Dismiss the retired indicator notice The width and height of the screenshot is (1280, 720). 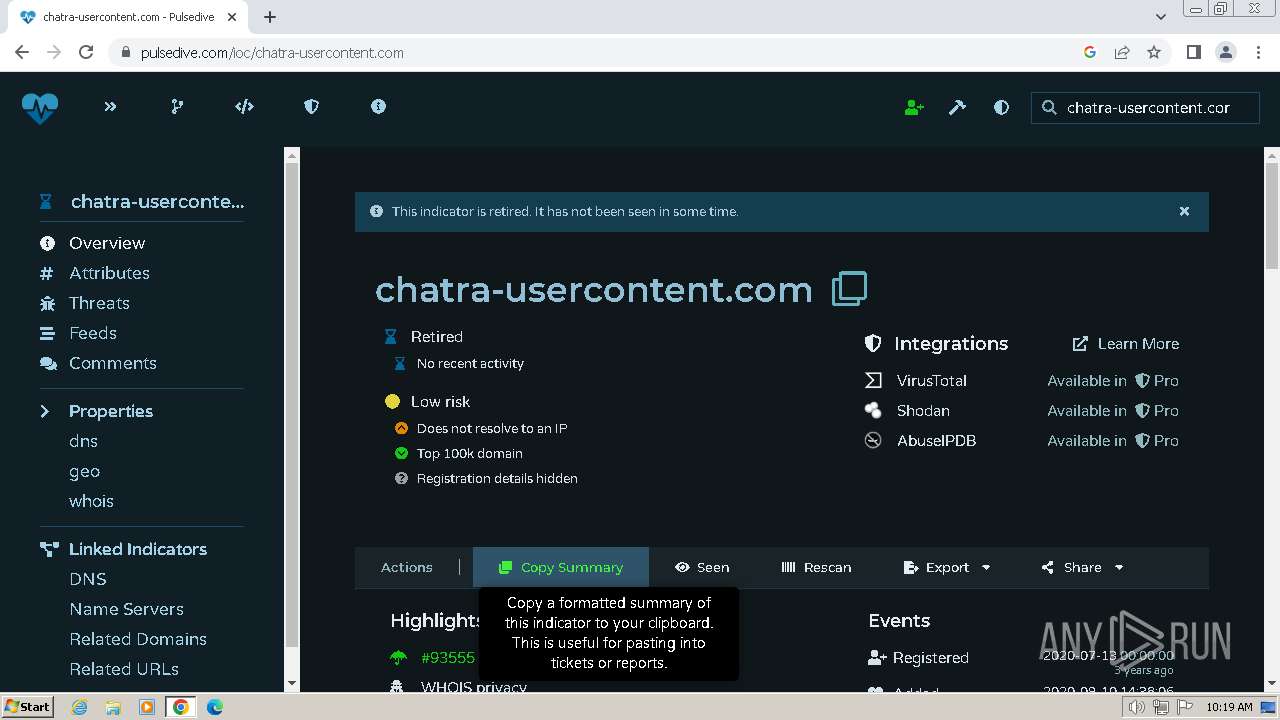coord(1184,211)
